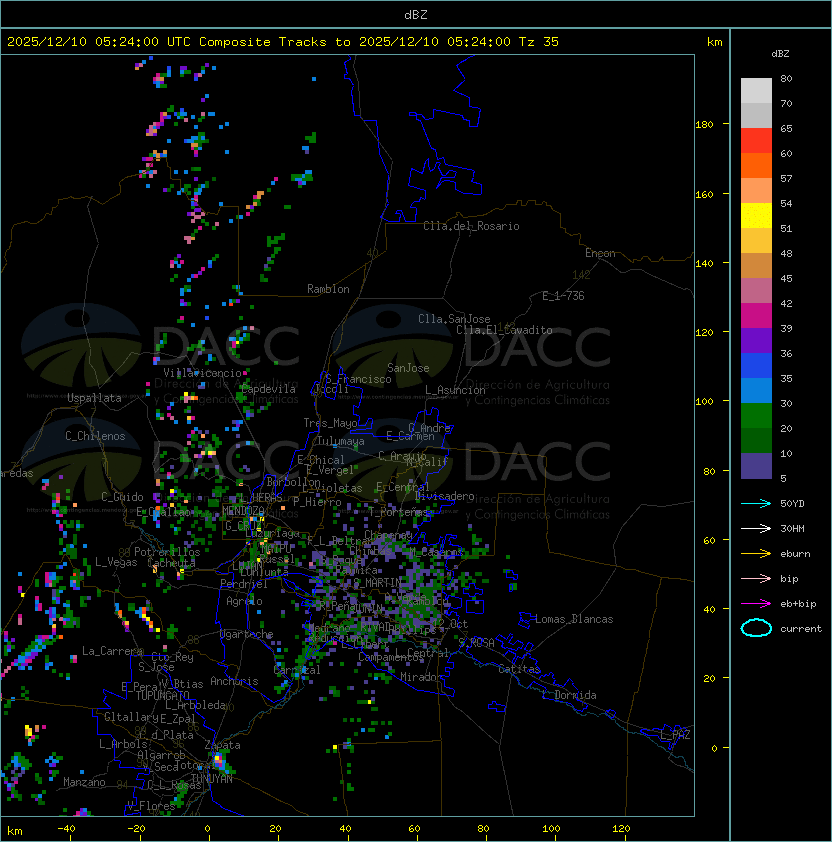Click the cyan 'current' ellipse legend symbol
This screenshot has width=832, height=842.
tap(756, 628)
